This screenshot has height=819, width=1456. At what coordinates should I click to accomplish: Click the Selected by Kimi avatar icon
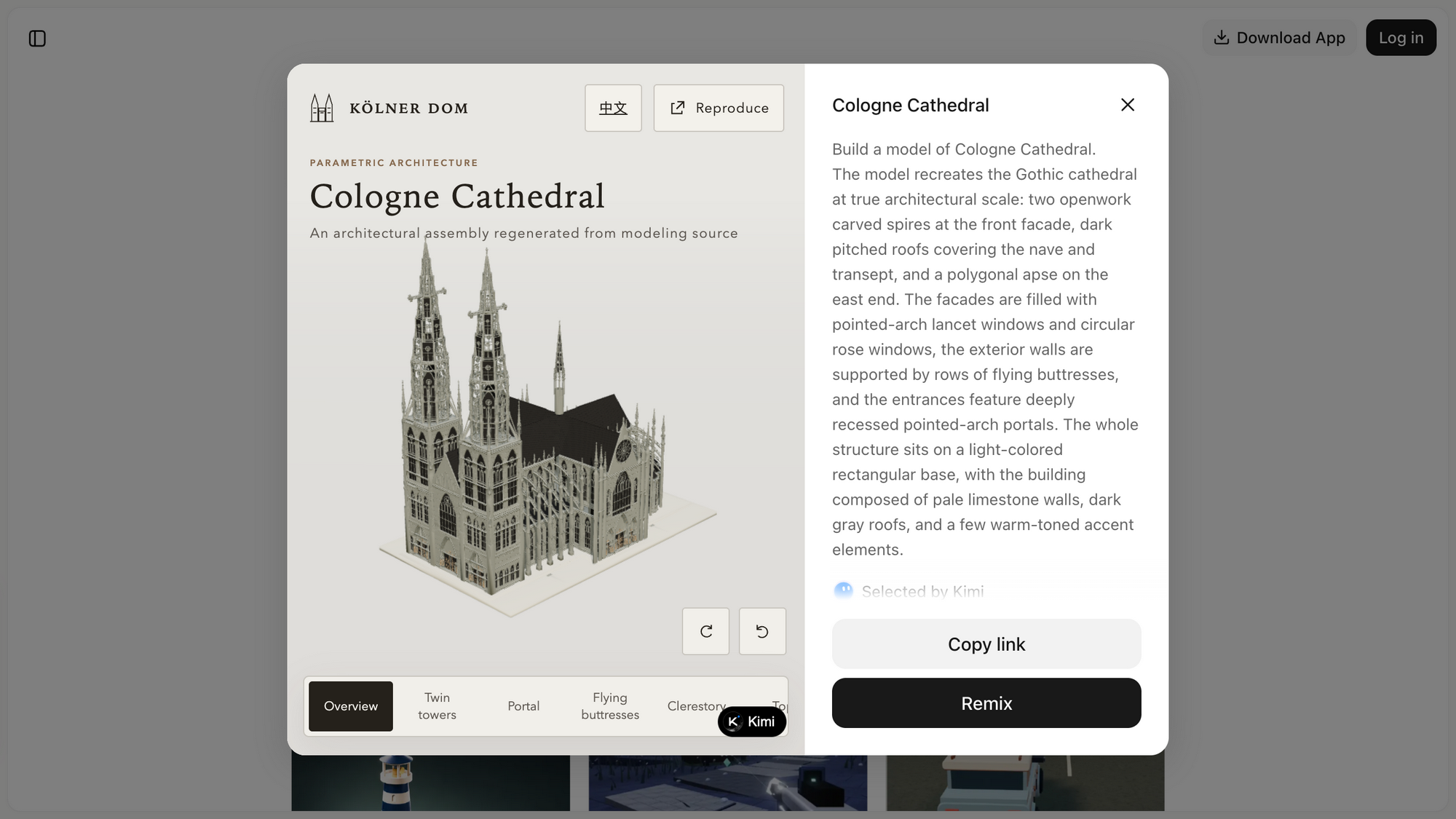[x=843, y=591]
